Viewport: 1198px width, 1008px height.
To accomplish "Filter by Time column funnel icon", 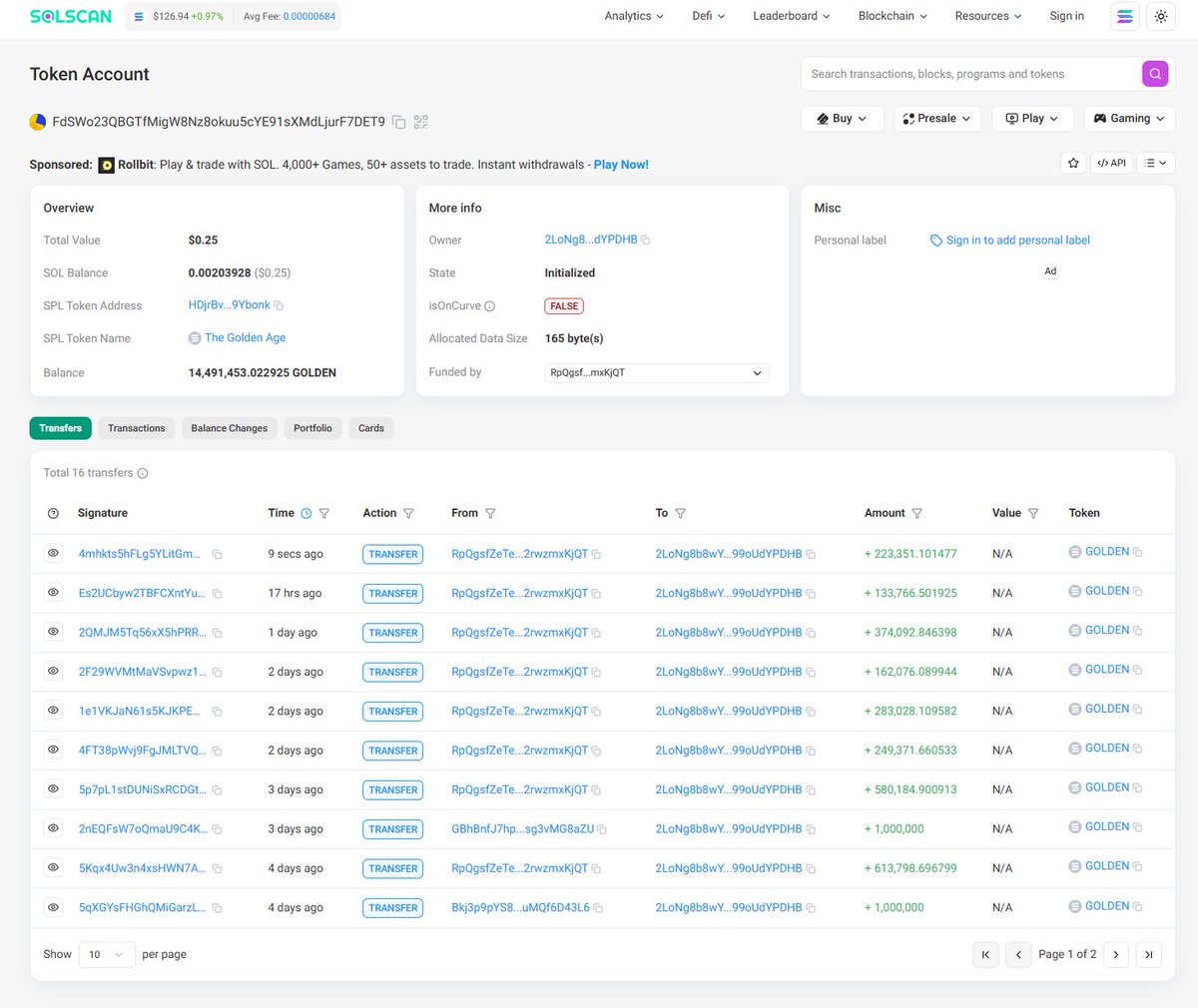I will 323,513.
